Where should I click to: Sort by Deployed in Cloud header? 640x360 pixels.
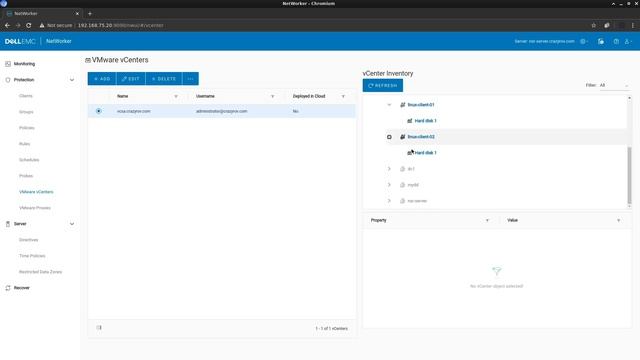(x=309, y=96)
